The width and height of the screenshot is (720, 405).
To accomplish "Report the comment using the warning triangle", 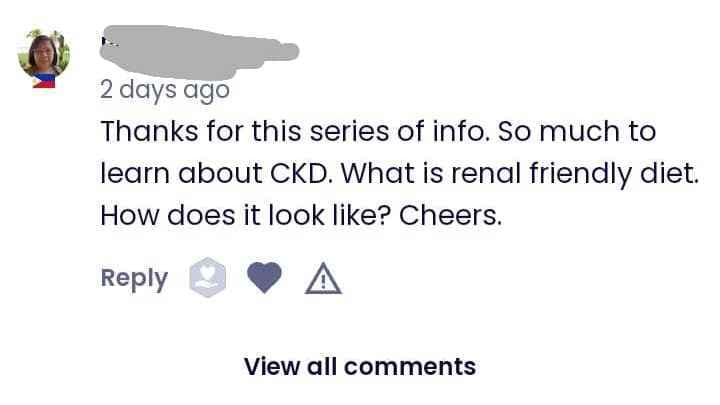I will pyautogui.click(x=323, y=279).
